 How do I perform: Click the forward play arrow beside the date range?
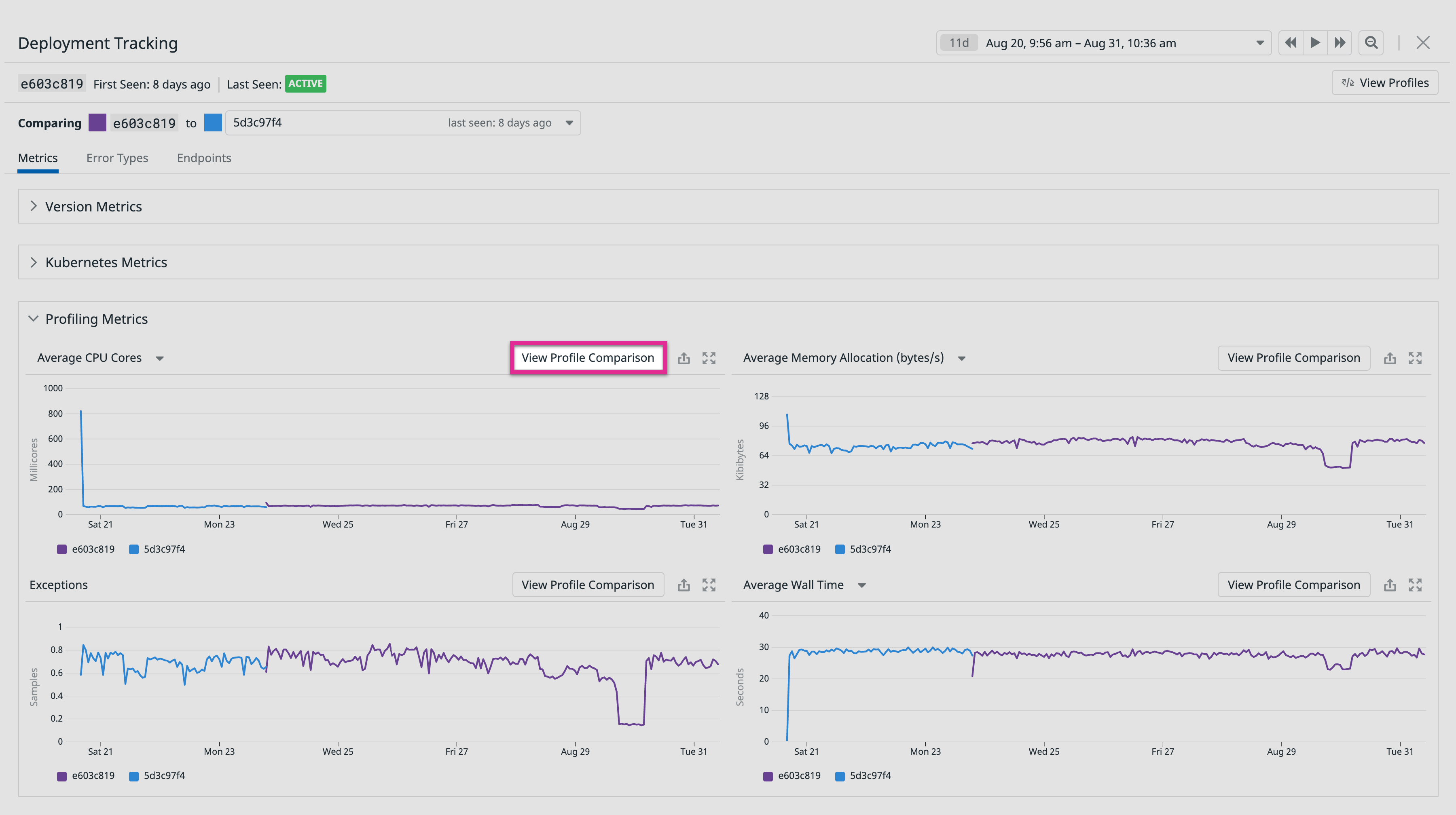pyautogui.click(x=1315, y=42)
